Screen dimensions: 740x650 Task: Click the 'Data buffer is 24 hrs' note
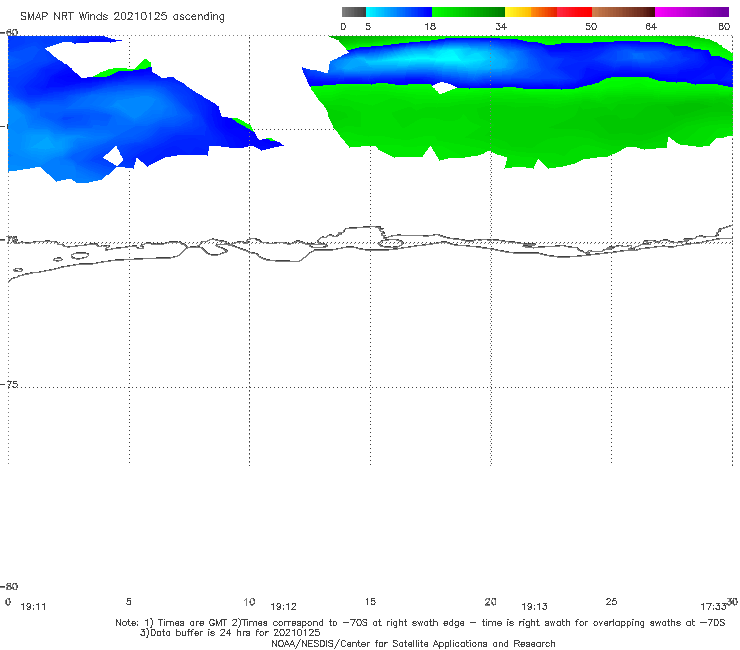coord(230,633)
